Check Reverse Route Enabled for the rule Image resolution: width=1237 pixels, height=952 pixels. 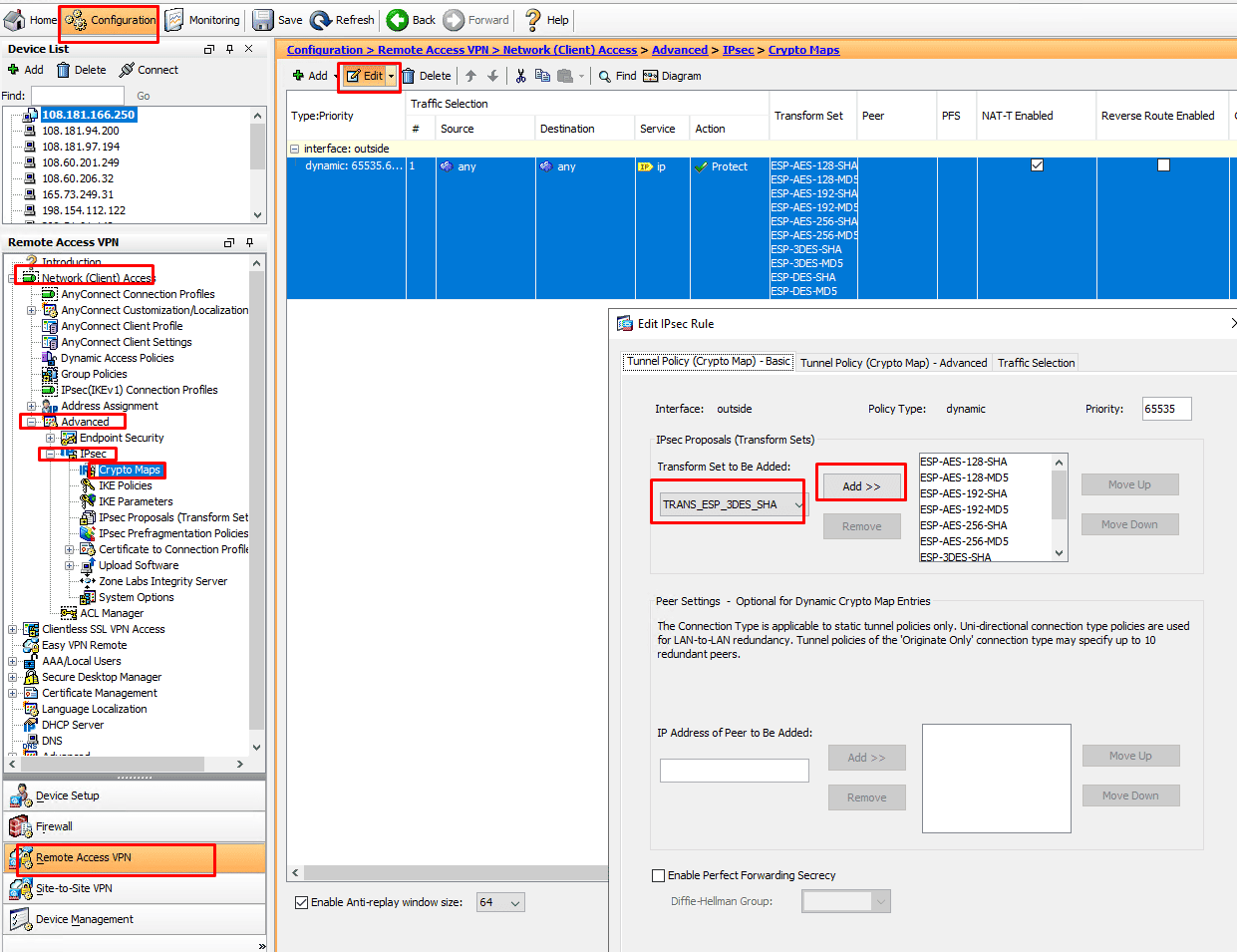pyautogui.click(x=1163, y=164)
